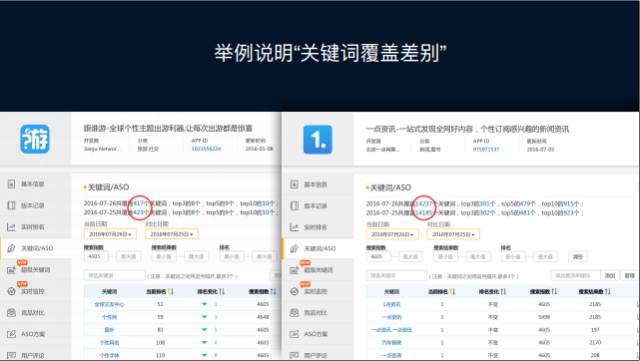Viewport: 640px width, 361px height.
Task: Open ASO方案 menu label in left sidebar
Action: pyautogui.click(x=33, y=334)
